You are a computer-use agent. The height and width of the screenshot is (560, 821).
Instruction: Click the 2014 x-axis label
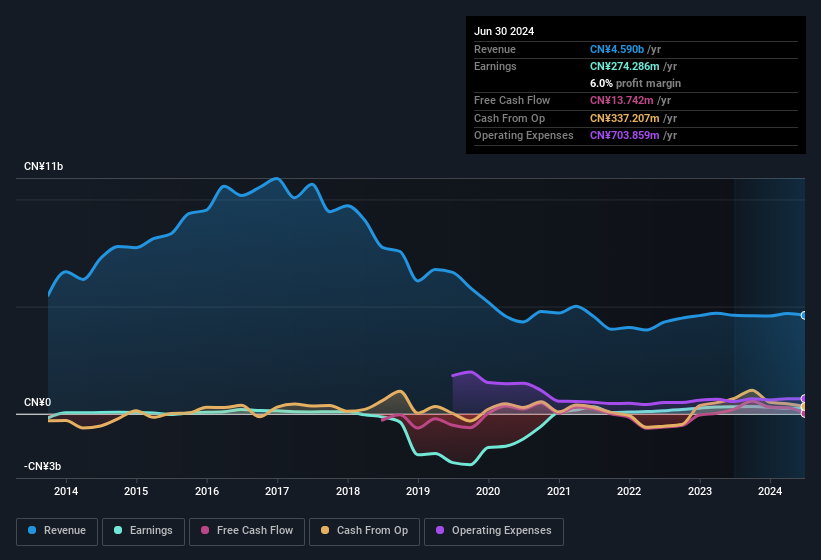pyautogui.click(x=66, y=491)
